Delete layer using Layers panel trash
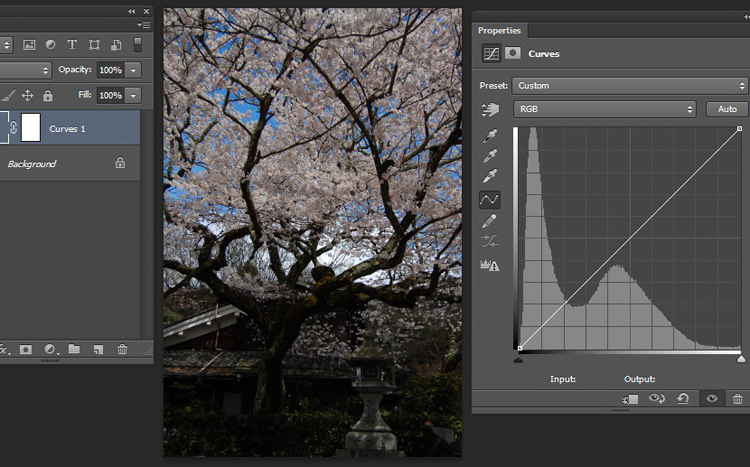The width and height of the screenshot is (750, 467). pyautogui.click(x=122, y=349)
